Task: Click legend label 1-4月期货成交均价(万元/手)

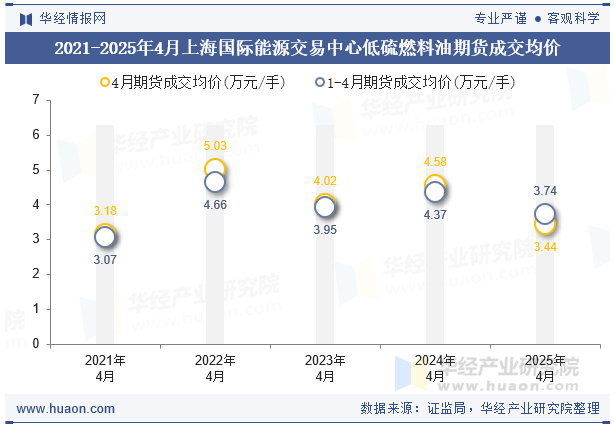Action: click(x=421, y=82)
